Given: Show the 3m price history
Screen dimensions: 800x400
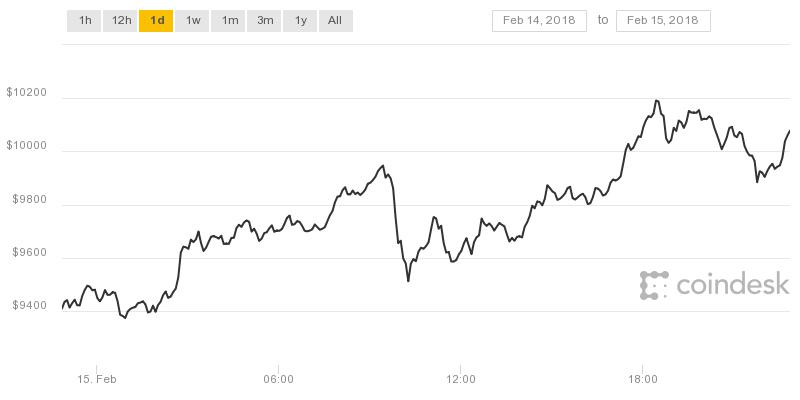Looking at the screenshot, I should point(264,21).
